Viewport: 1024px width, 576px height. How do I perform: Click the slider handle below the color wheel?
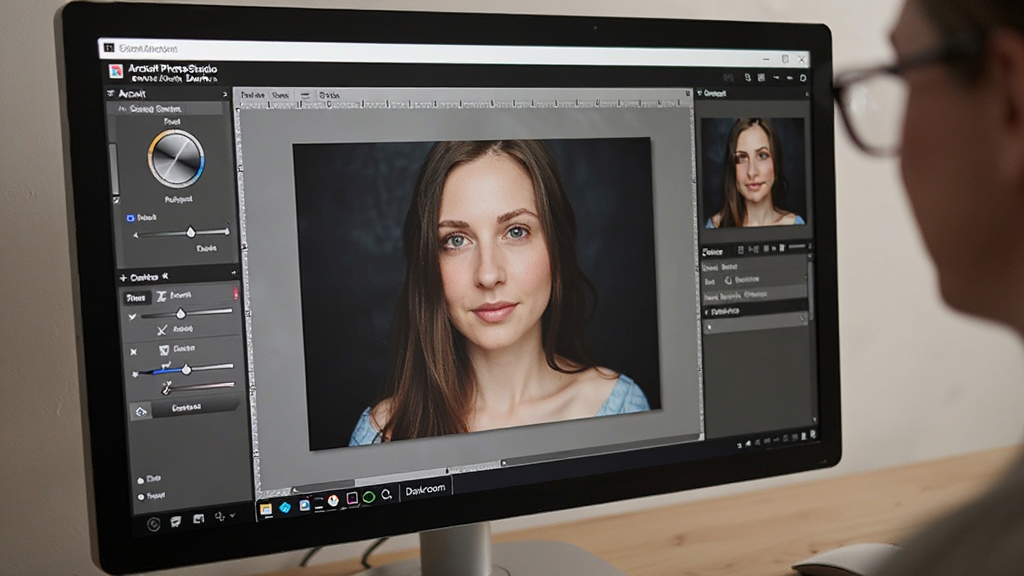point(191,232)
